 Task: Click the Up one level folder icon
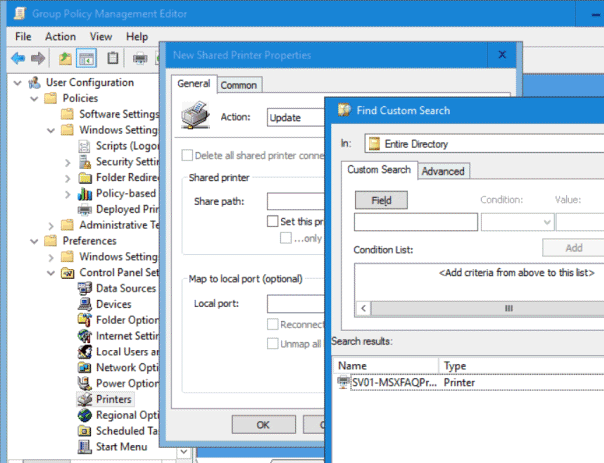(x=65, y=59)
